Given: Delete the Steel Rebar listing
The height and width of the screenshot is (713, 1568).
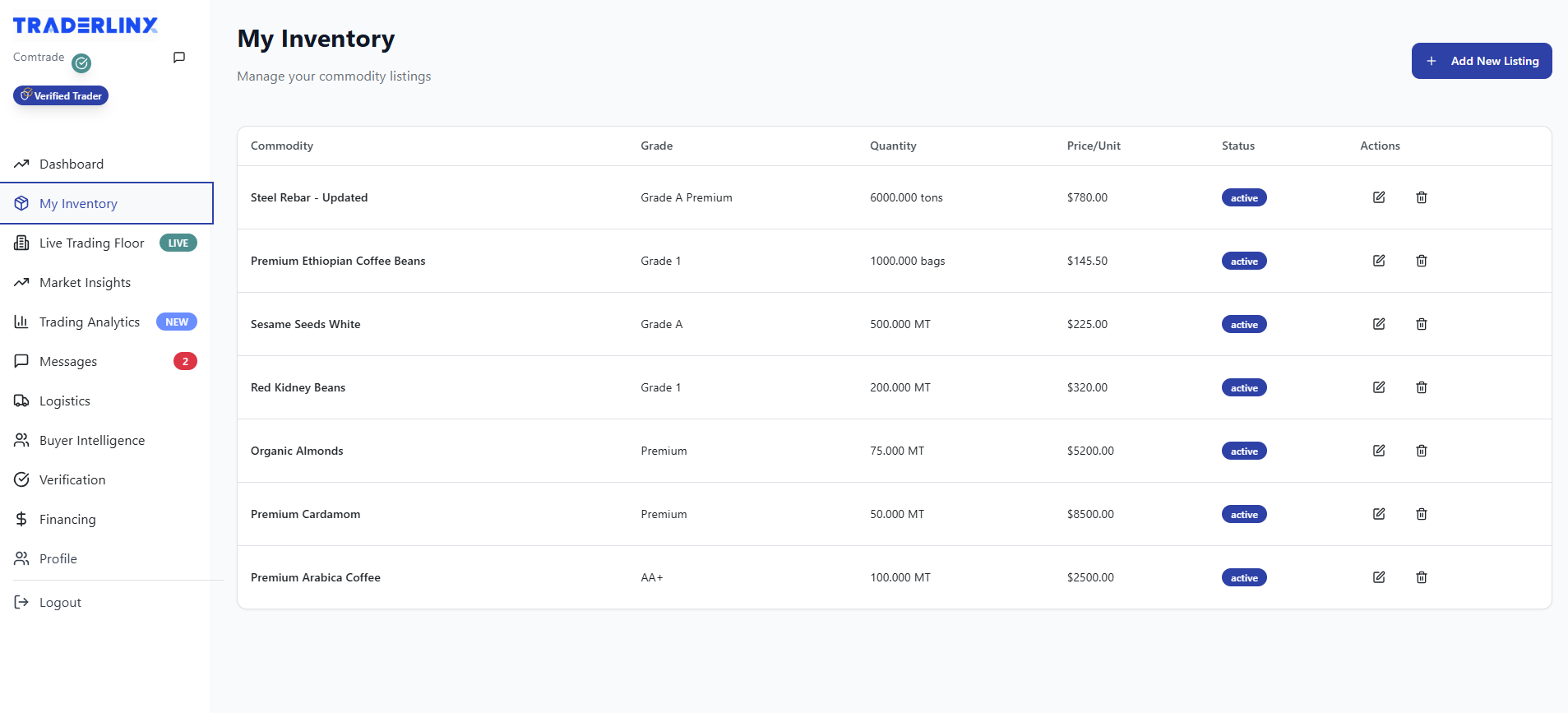Looking at the screenshot, I should point(1421,197).
